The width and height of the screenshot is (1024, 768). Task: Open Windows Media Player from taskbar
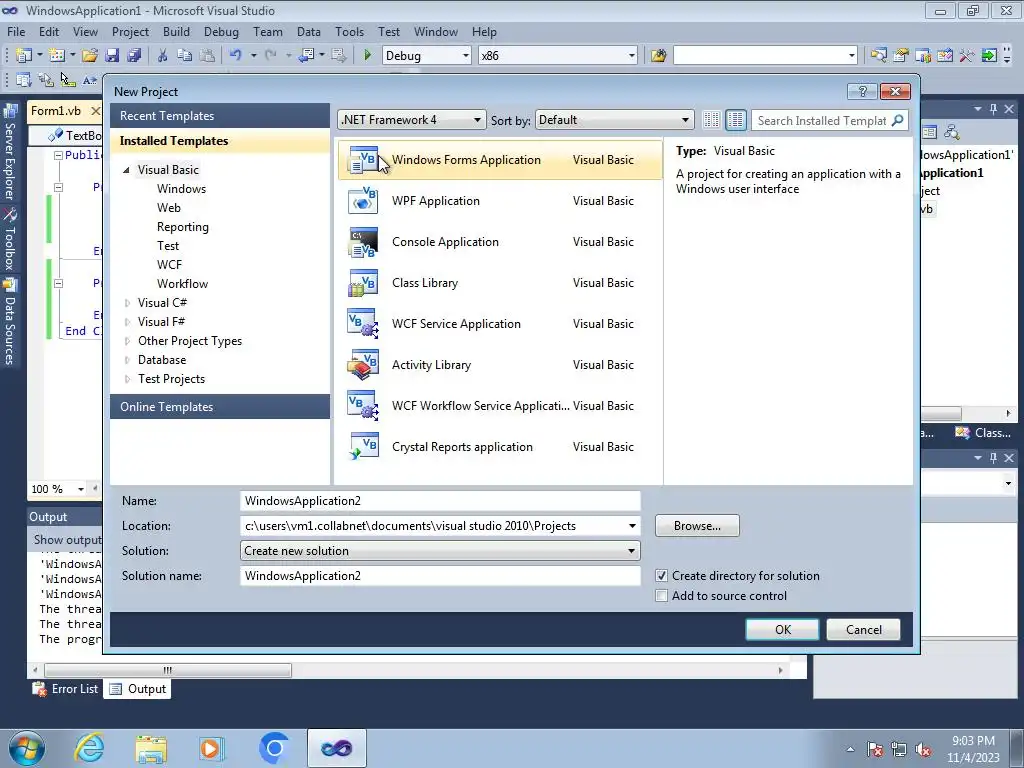[x=212, y=748]
